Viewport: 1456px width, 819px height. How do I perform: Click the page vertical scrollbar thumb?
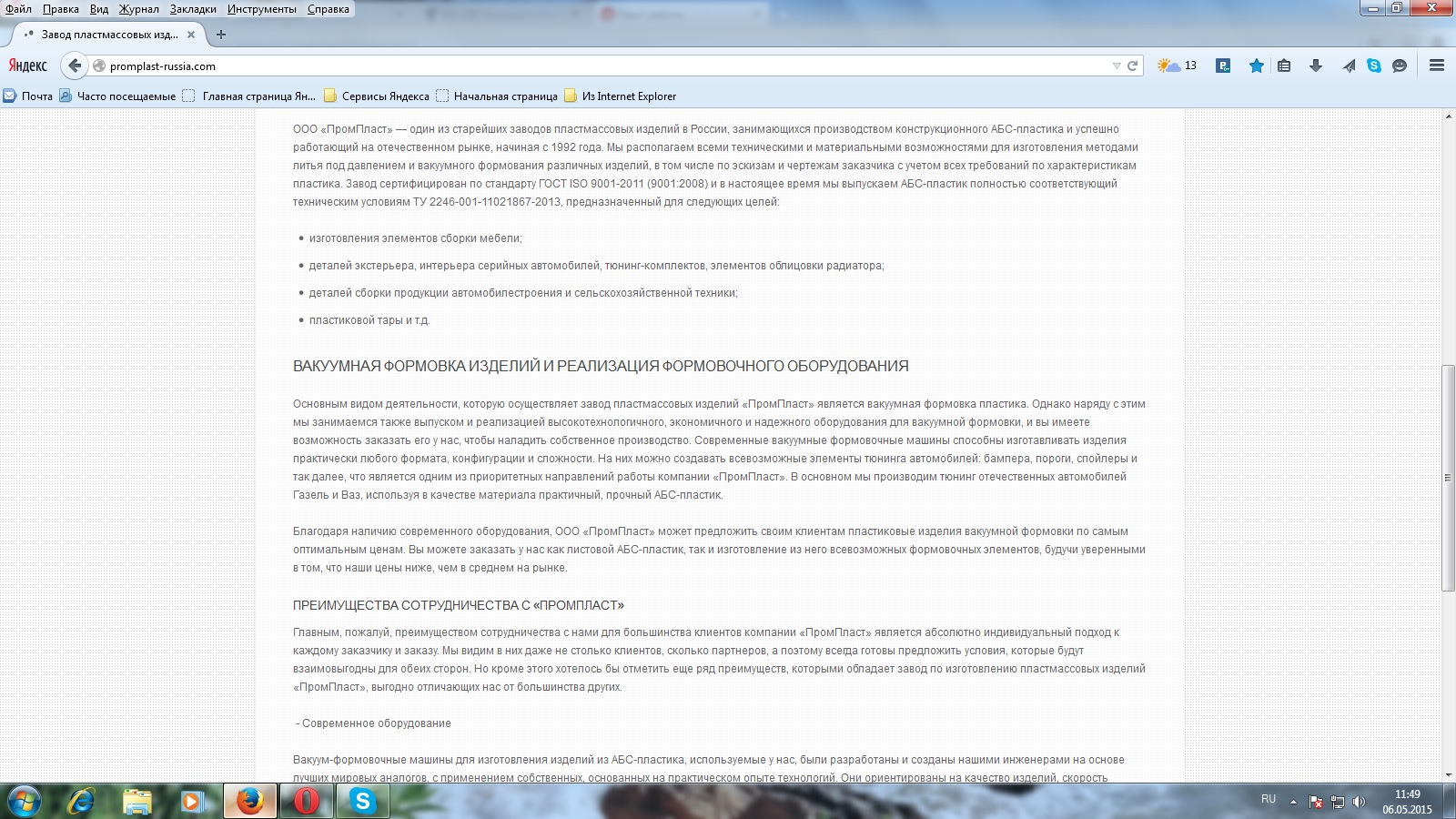coord(1449,478)
